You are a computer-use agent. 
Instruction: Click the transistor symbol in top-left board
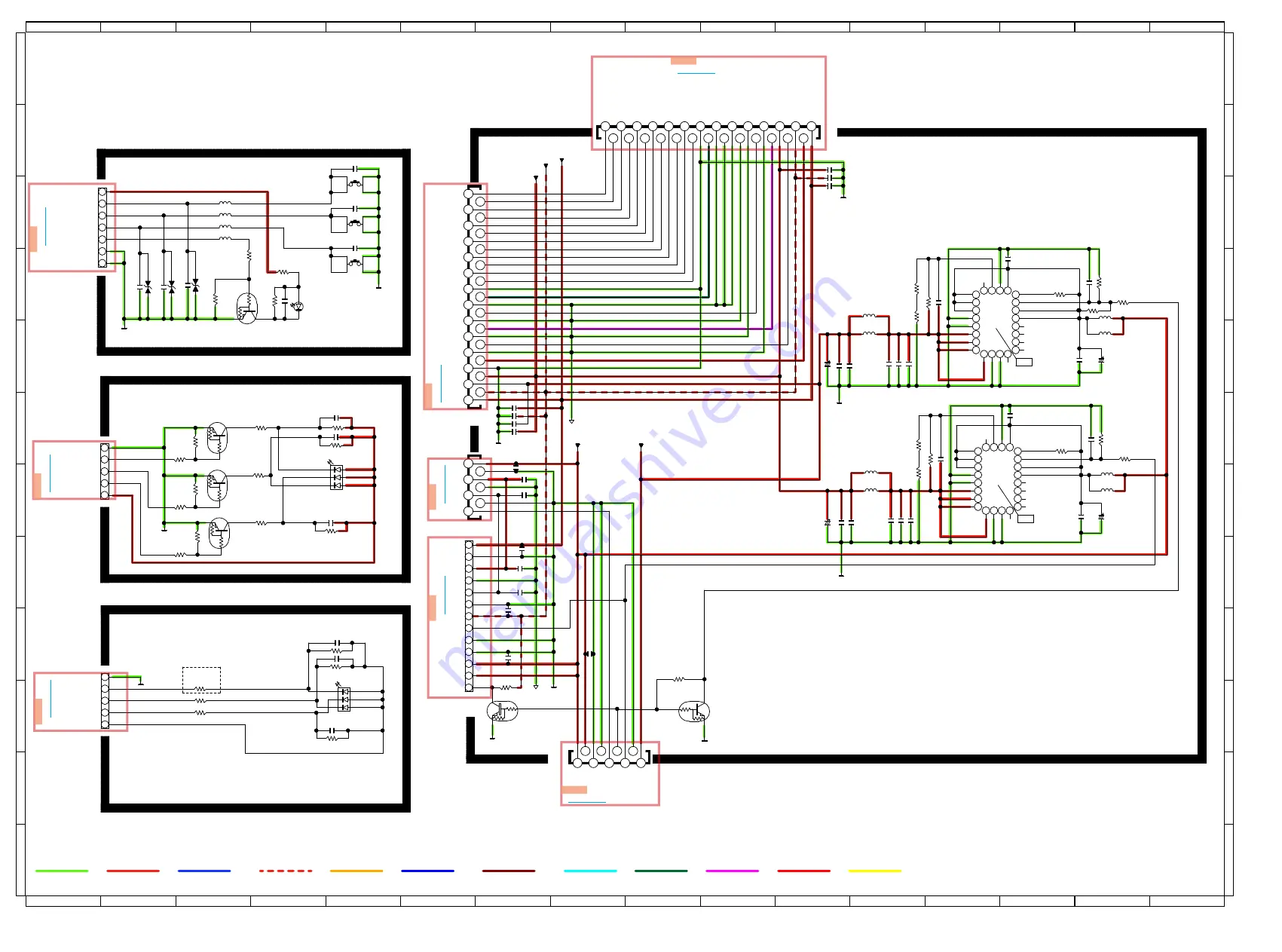tap(247, 308)
